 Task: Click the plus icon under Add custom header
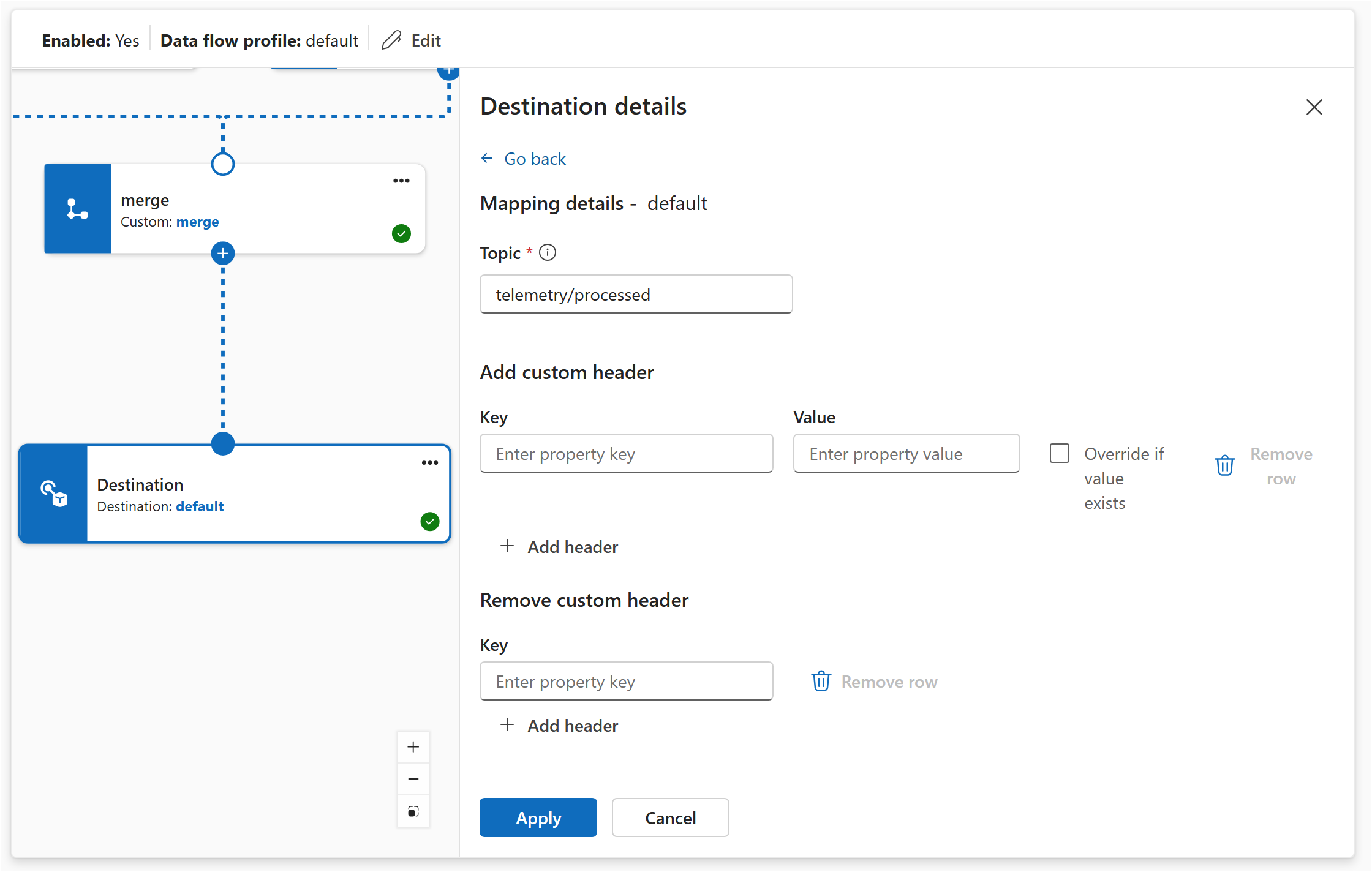click(507, 546)
